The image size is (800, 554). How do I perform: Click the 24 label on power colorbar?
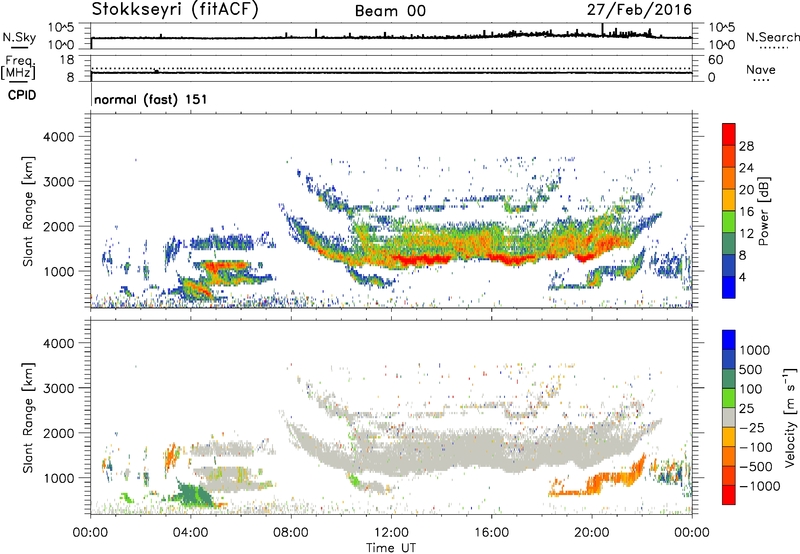(x=746, y=168)
